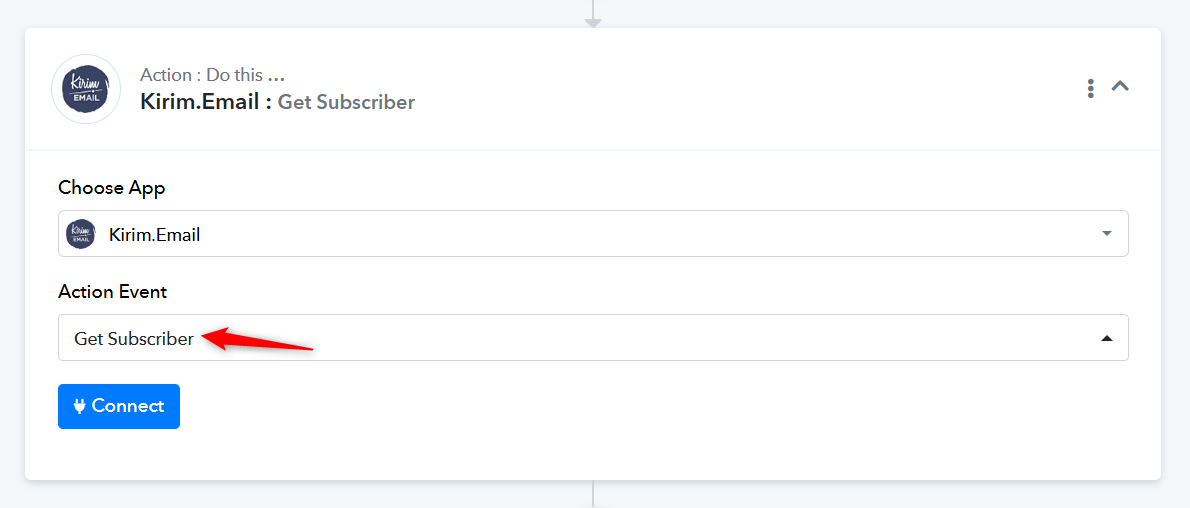Open the three-dot options menu

coord(1091,88)
